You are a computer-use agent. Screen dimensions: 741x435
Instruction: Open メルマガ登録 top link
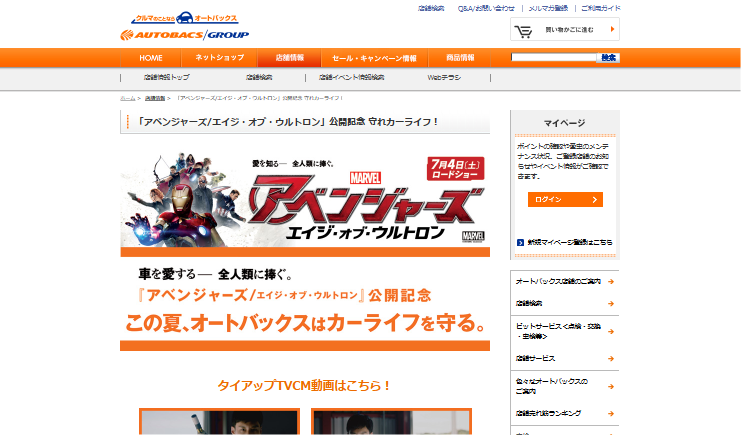548,8
